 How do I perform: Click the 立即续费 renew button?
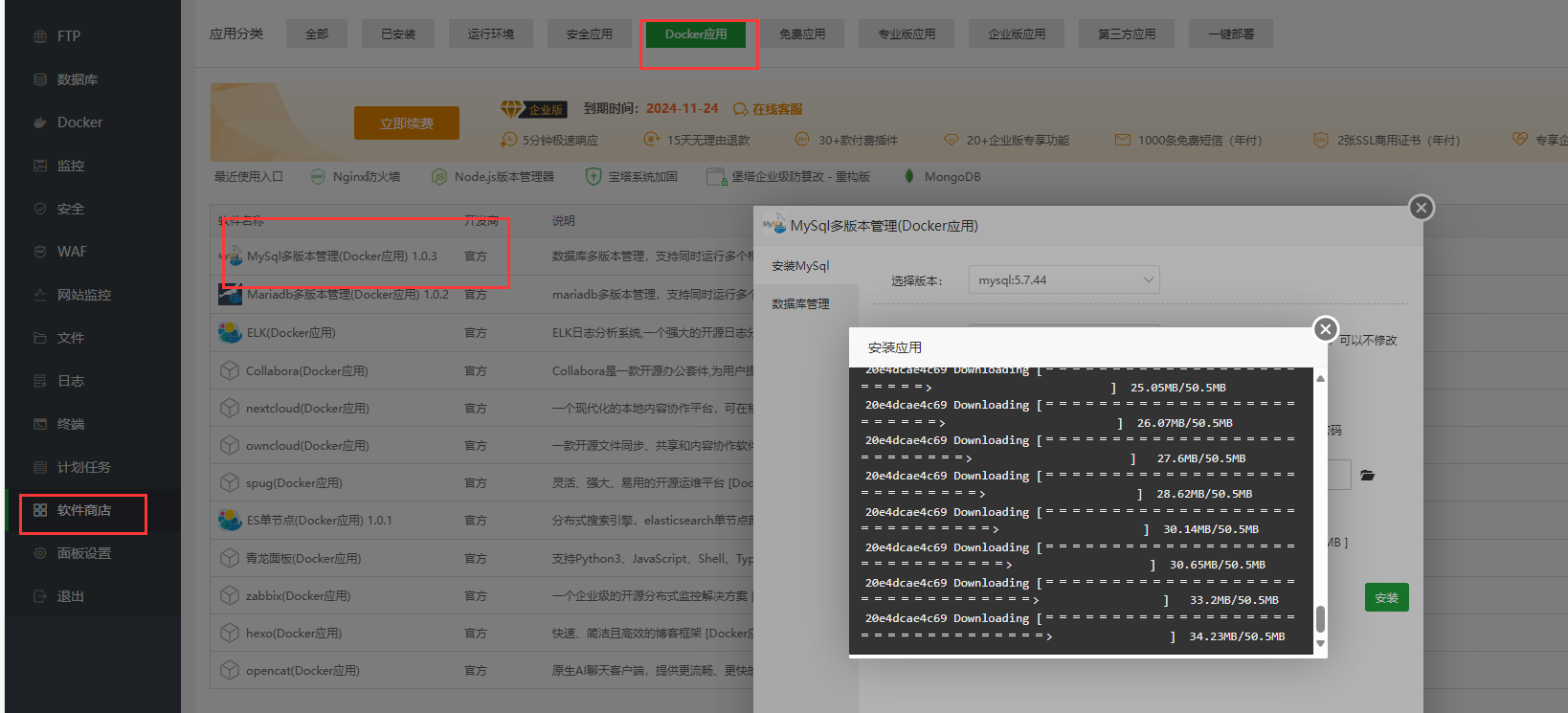(x=407, y=123)
